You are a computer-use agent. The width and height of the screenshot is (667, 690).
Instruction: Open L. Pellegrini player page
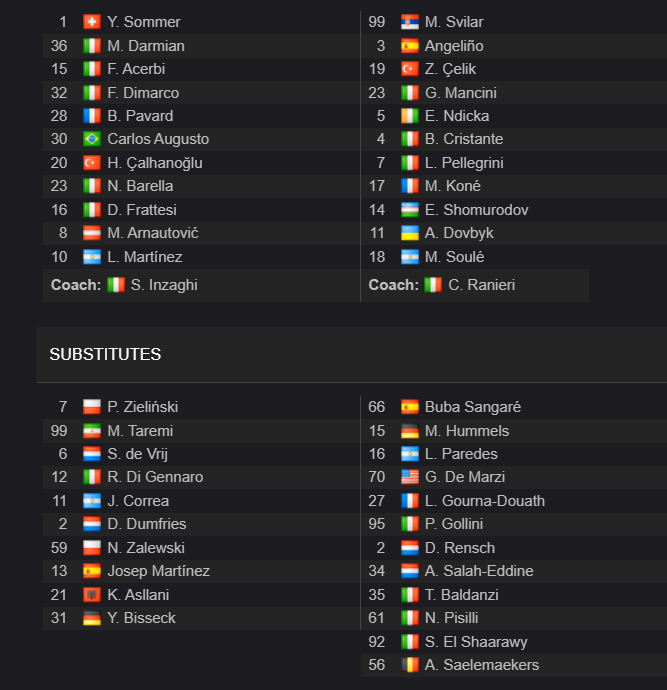464,163
